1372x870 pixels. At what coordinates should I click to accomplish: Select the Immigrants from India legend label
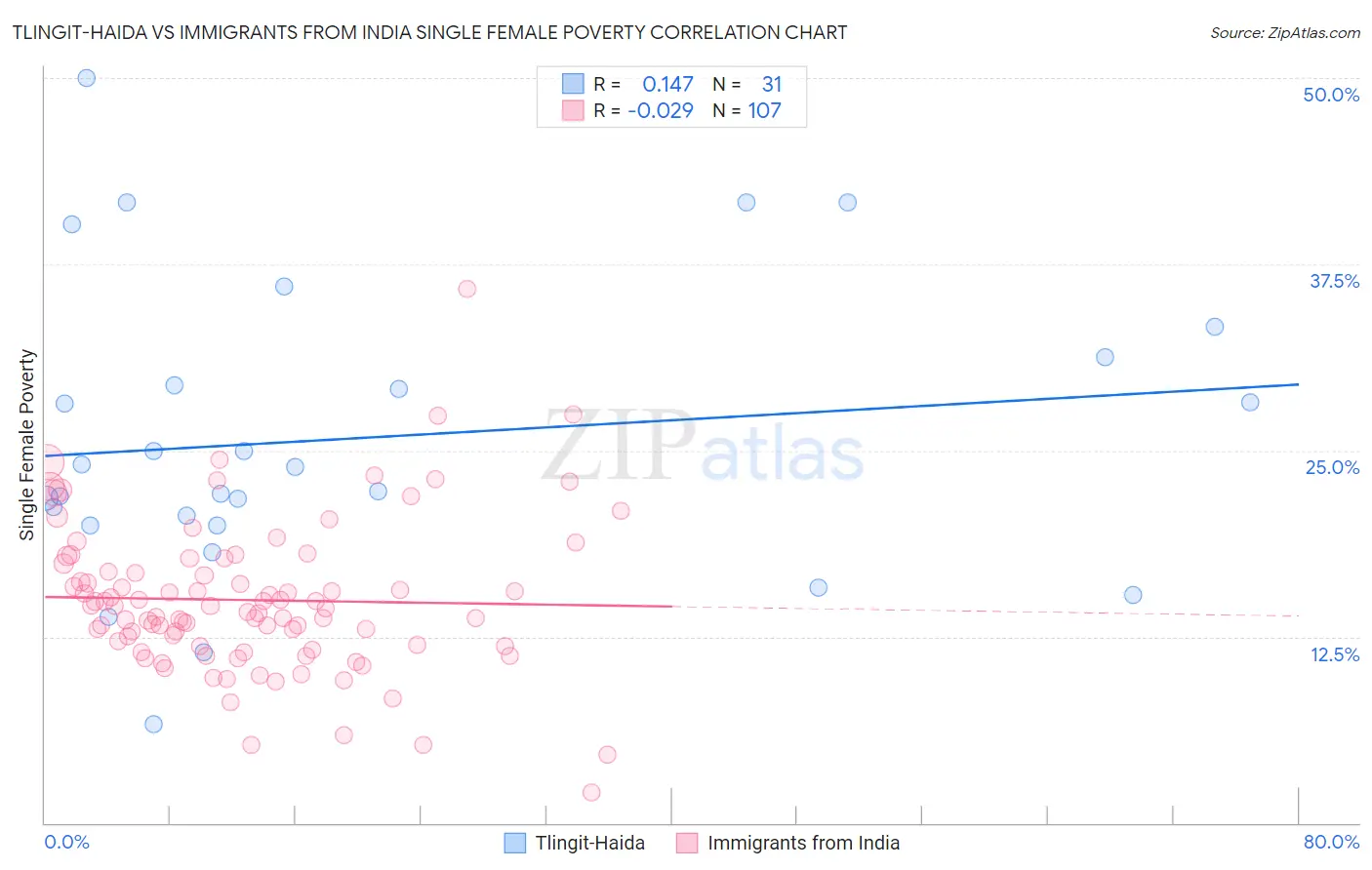pyautogui.click(x=804, y=843)
